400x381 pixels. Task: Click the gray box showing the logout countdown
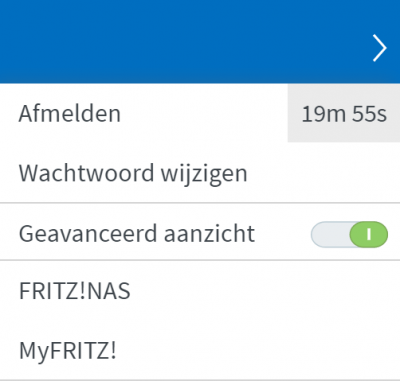[x=344, y=113]
